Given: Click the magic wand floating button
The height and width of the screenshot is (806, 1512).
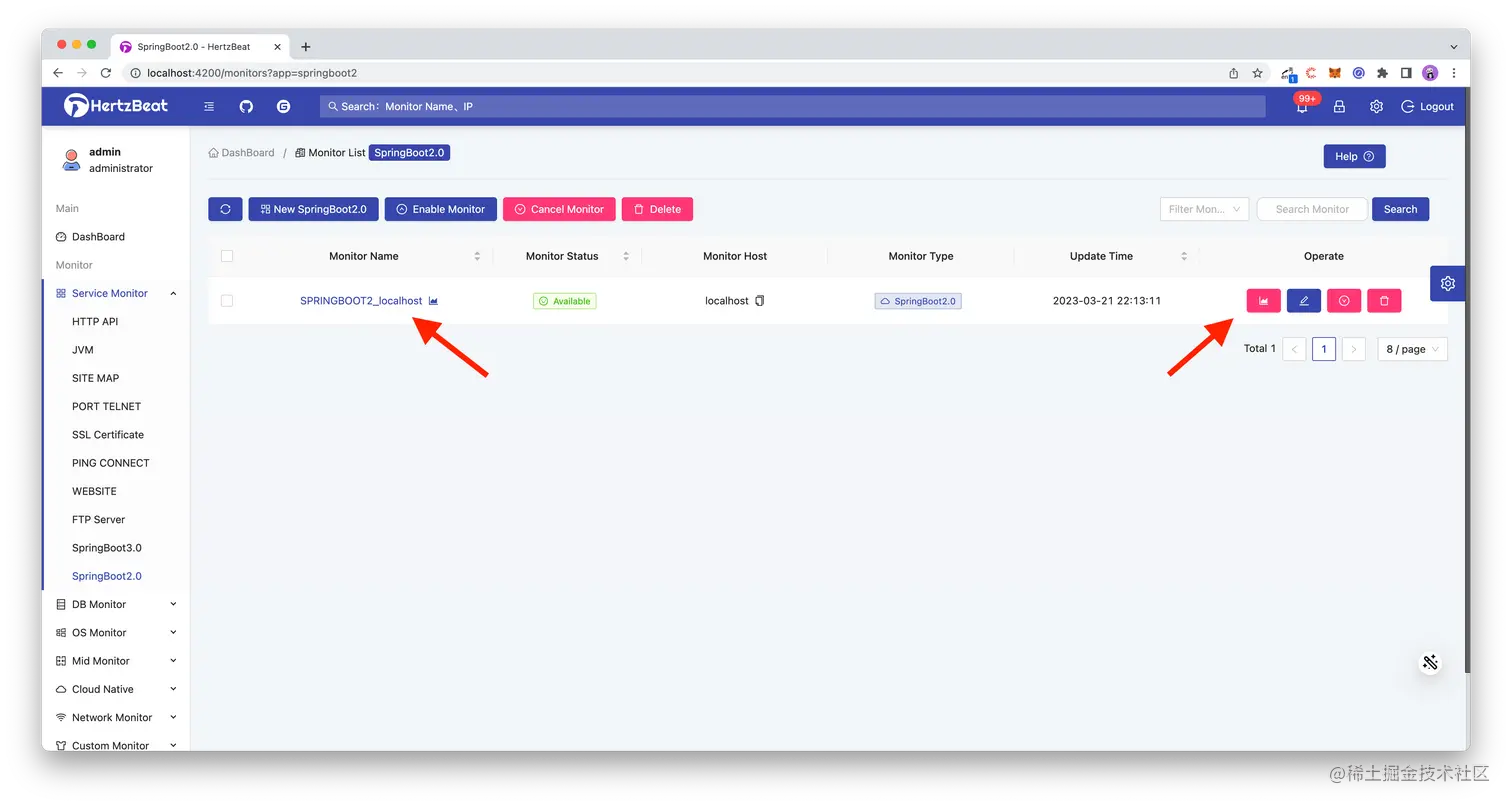Looking at the screenshot, I should pyautogui.click(x=1430, y=662).
